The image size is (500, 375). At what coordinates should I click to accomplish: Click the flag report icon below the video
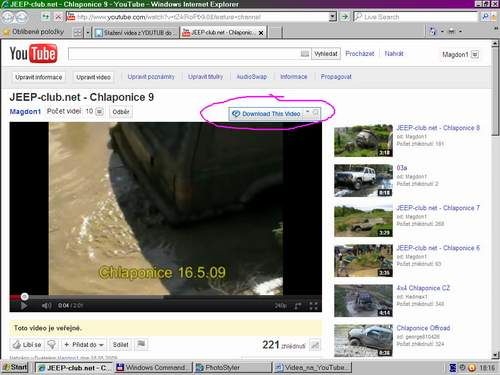click(141, 344)
